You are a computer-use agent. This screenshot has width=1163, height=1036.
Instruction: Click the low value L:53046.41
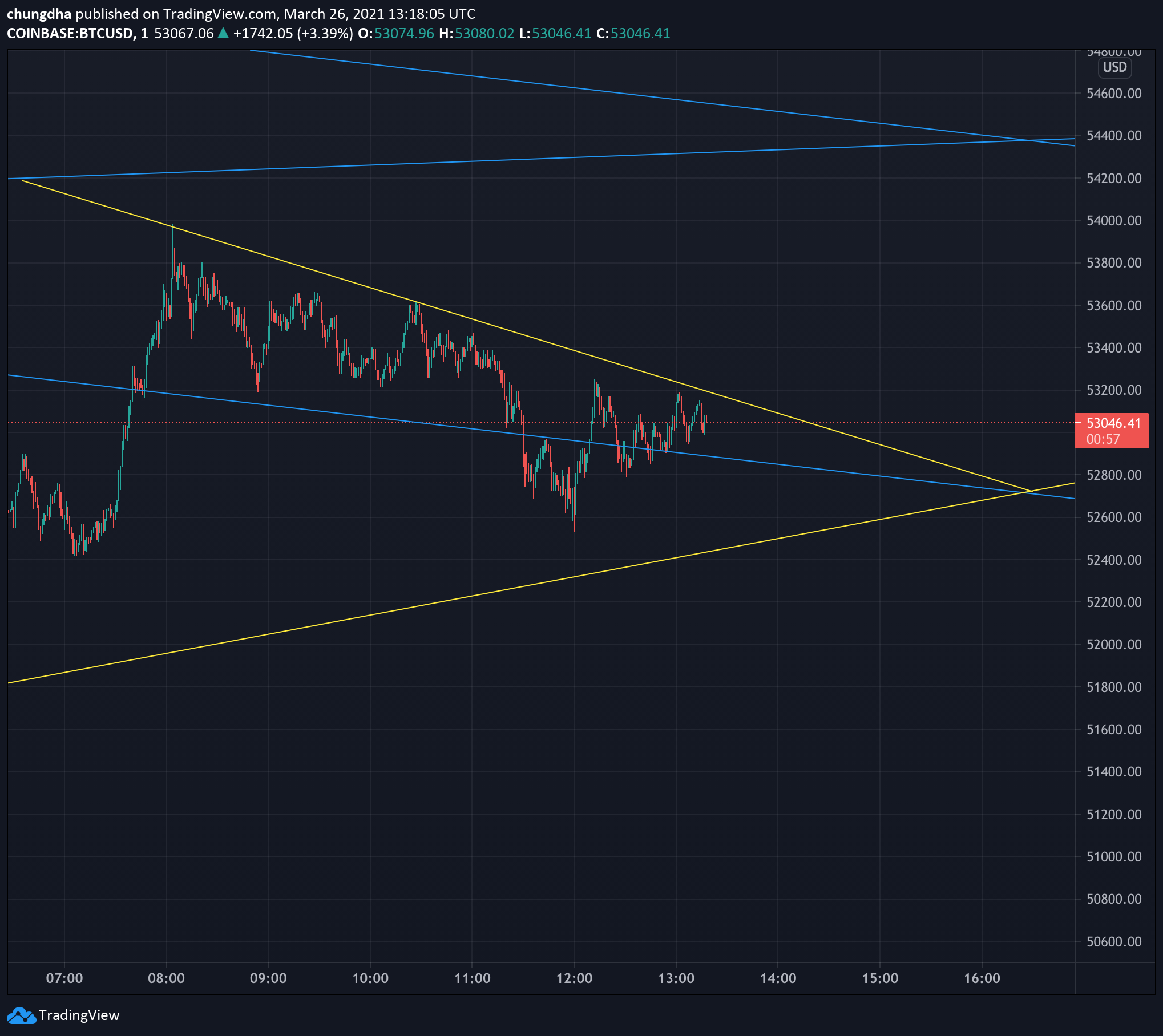(555, 33)
